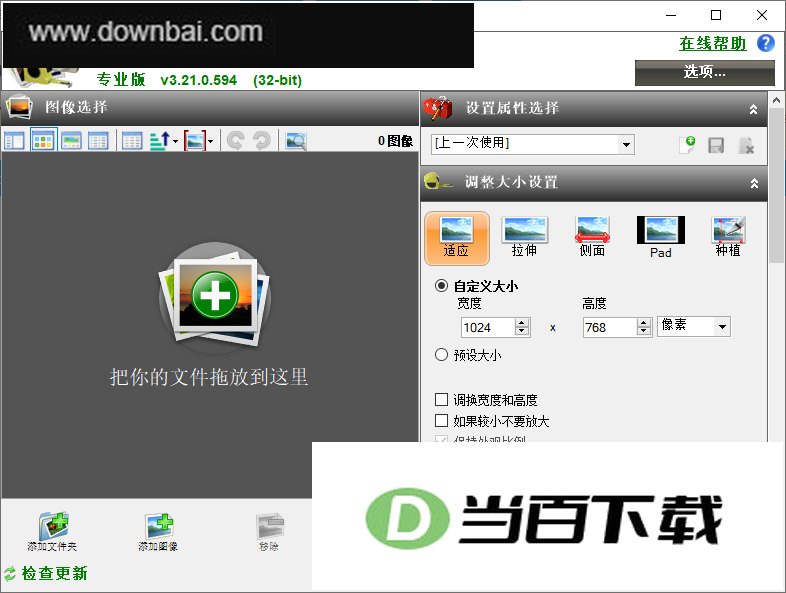
Task: Click 检查更新 check for updates link
Action: click(55, 573)
